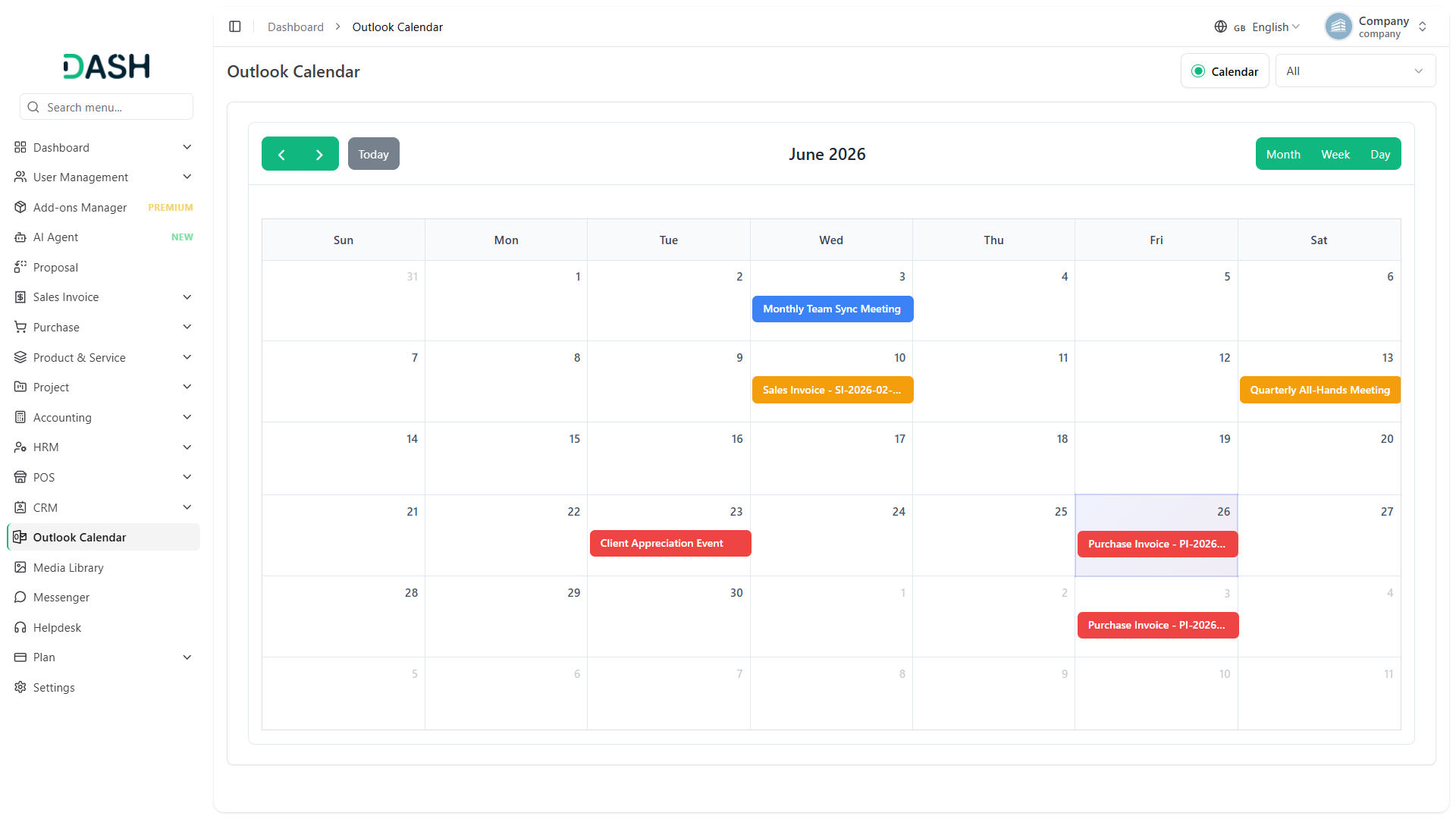1456x819 pixels.
Task: Toggle the sidebar panel icon
Action: point(235,27)
